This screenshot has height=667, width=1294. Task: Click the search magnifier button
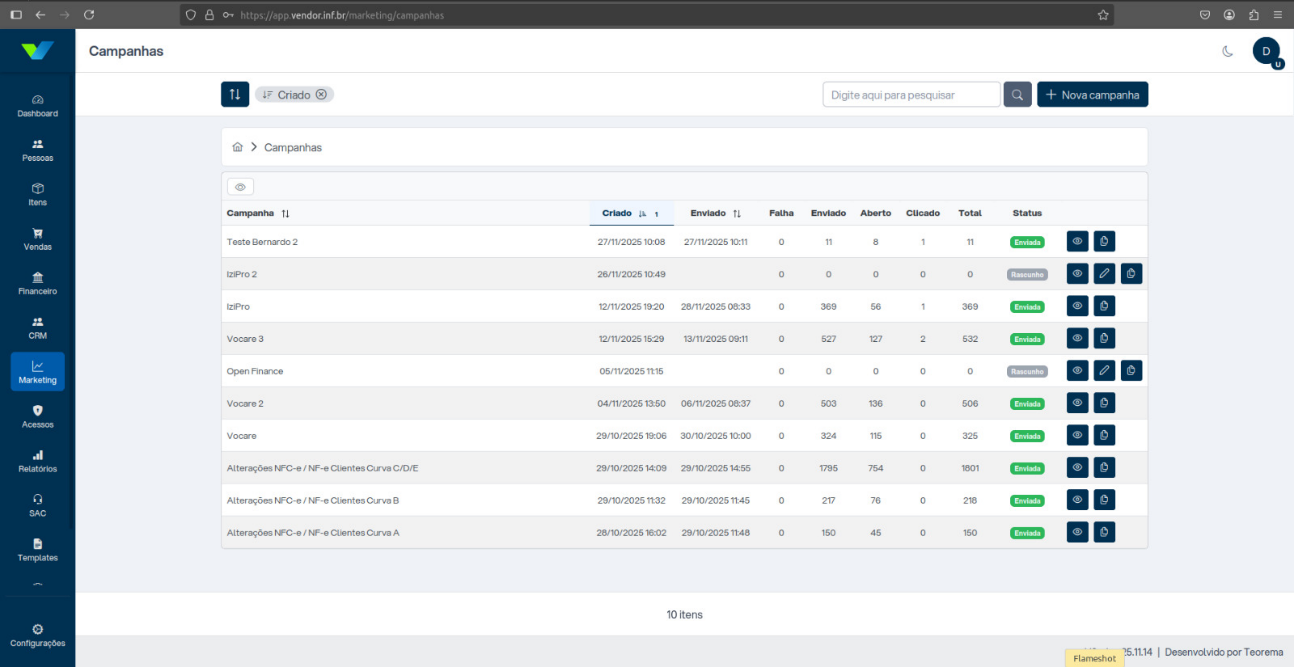click(x=1017, y=95)
